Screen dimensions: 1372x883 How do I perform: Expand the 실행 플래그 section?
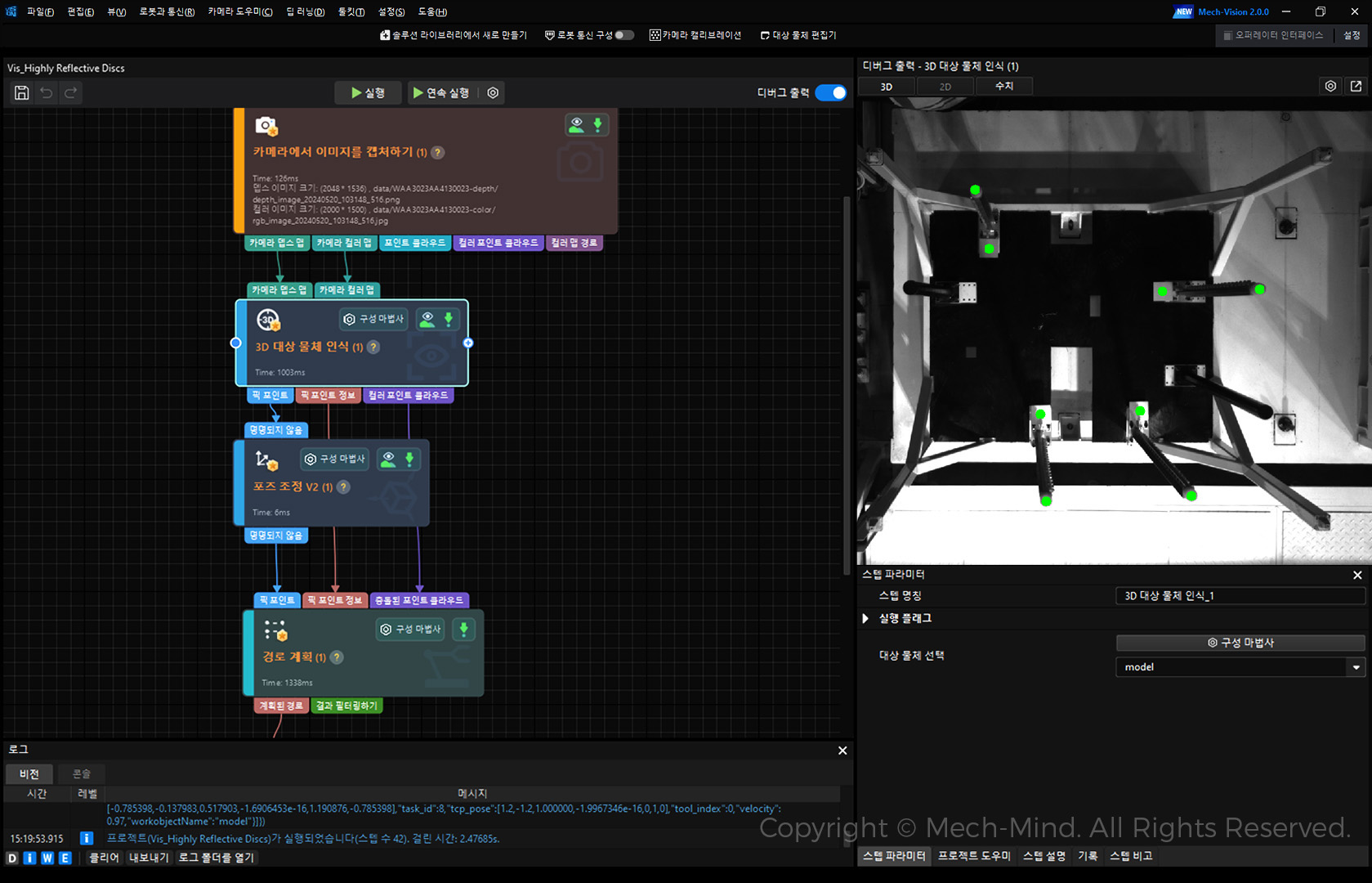865,618
